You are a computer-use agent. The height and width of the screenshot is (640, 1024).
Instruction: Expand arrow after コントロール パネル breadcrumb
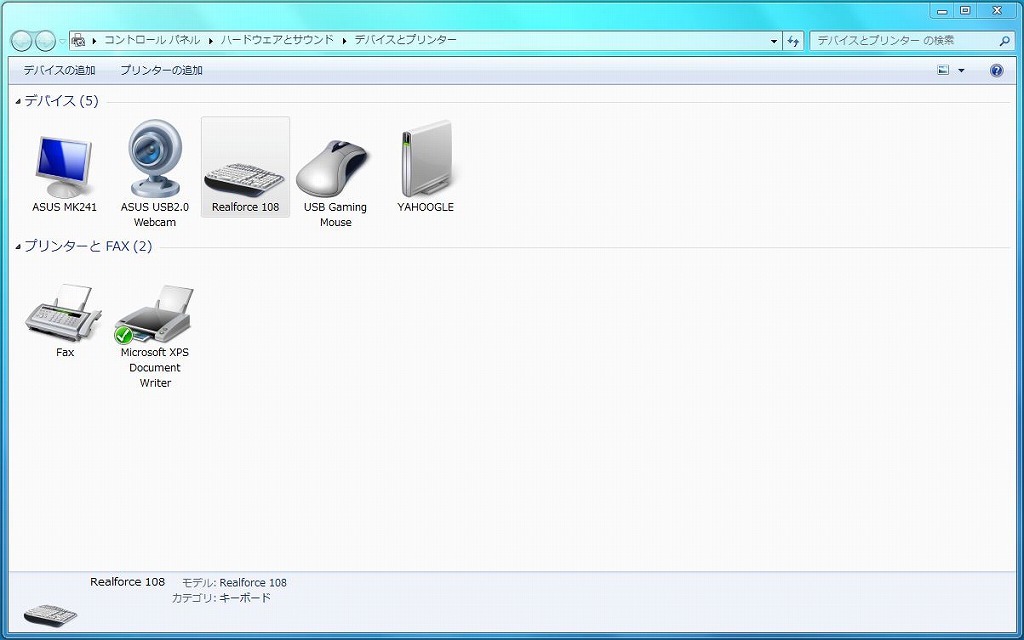(x=211, y=40)
